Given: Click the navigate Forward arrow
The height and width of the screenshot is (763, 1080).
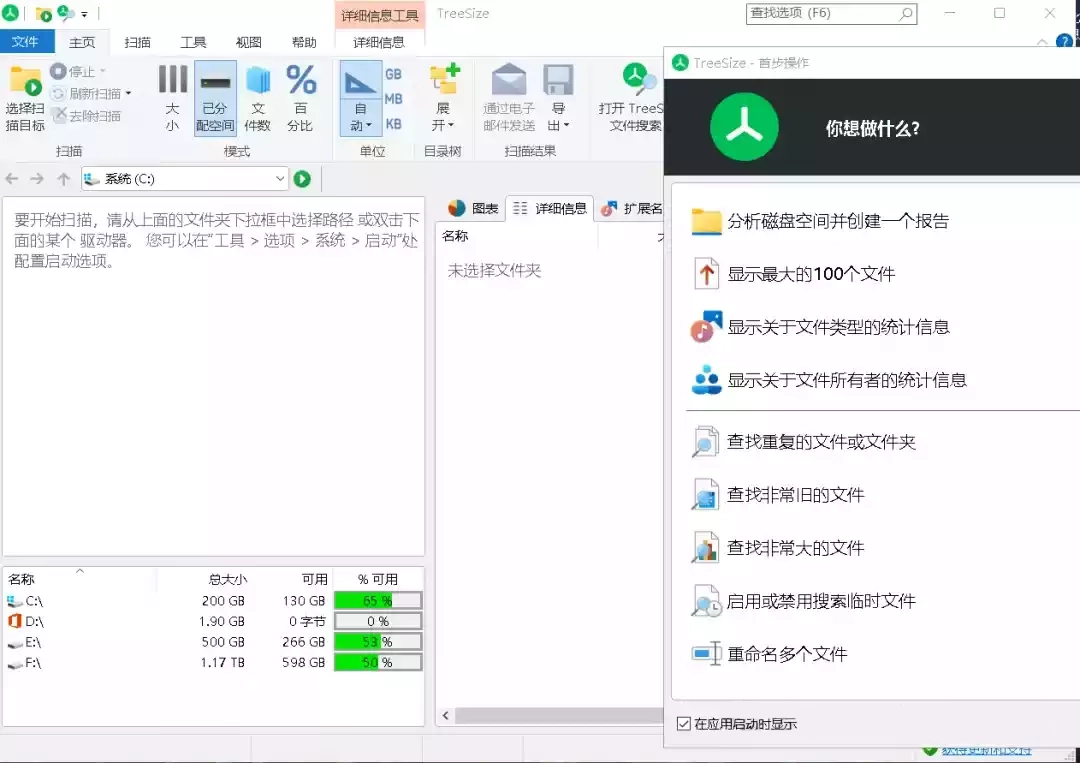Looking at the screenshot, I should point(37,179).
